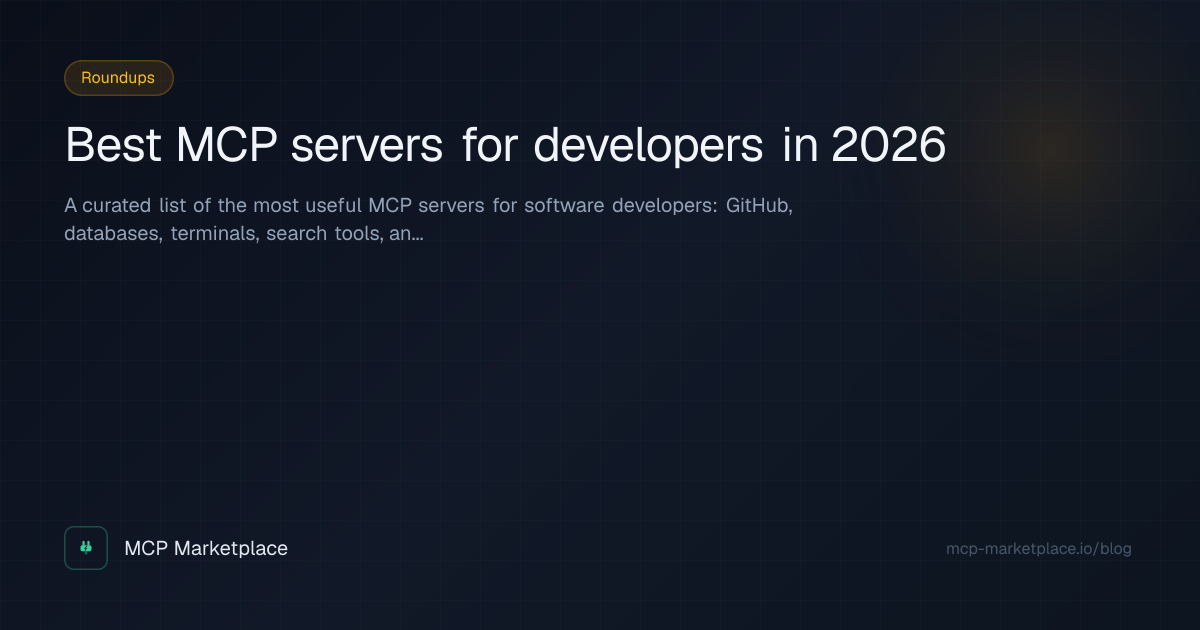
Task: Click the MCP Marketplace logo icon
Action: click(x=86, y=548)
